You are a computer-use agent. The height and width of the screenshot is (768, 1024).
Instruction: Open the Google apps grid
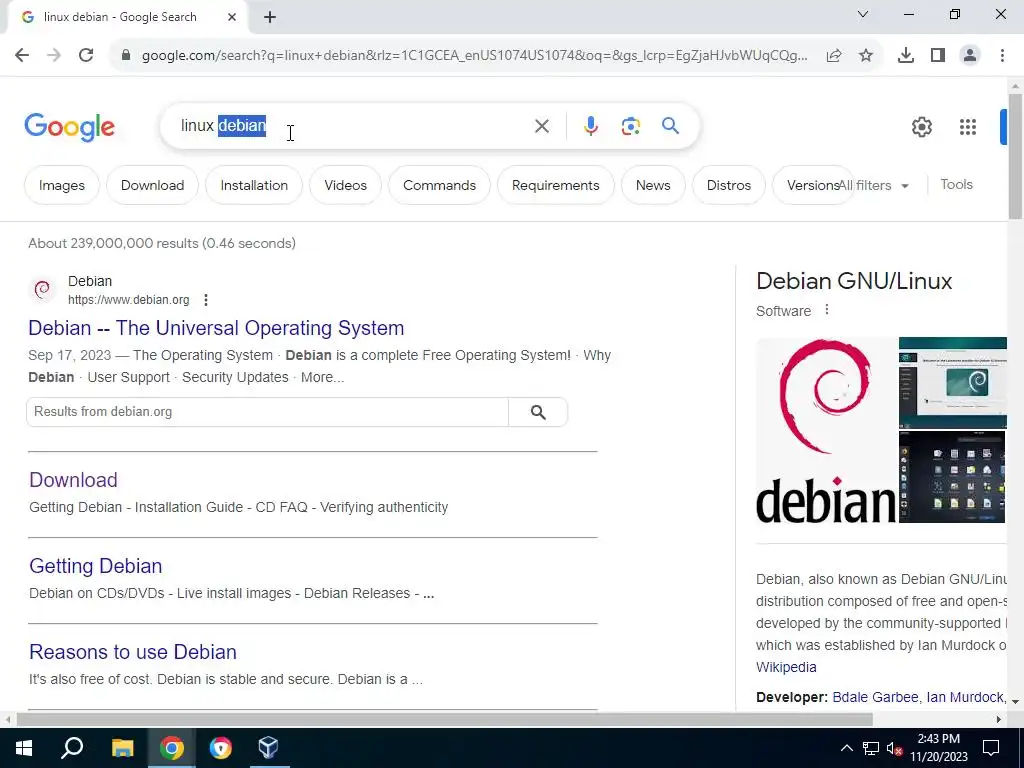click(968, 127)
